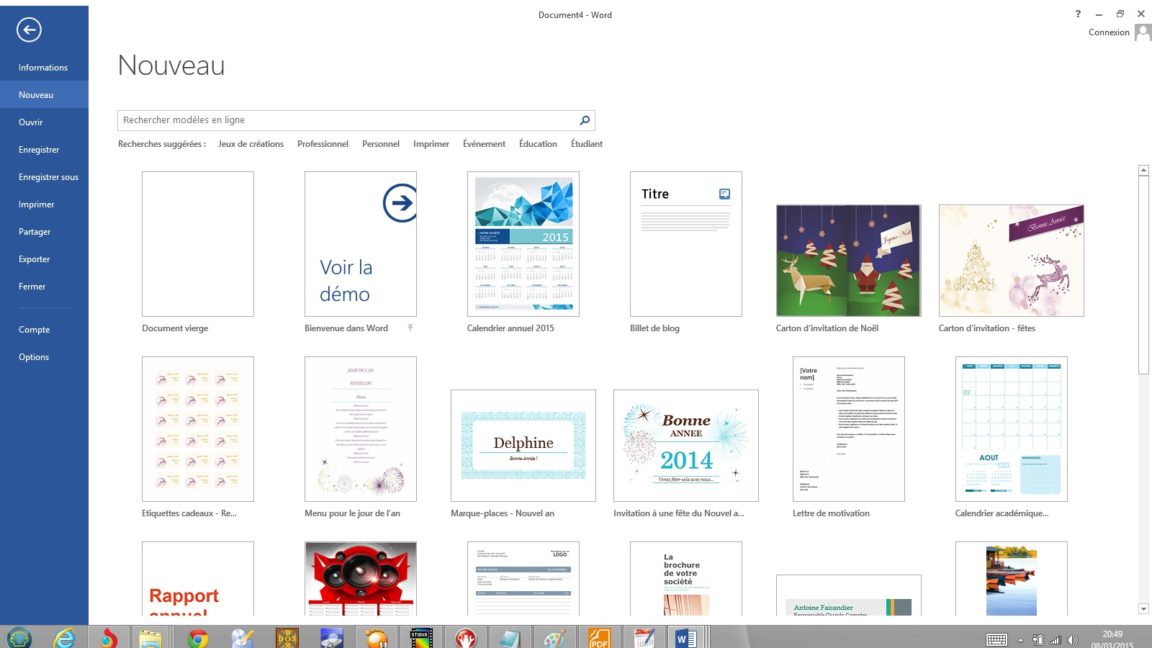1152x648 pixels.
Task: Open the Help question mark icon
Action: coord(1077,14)
